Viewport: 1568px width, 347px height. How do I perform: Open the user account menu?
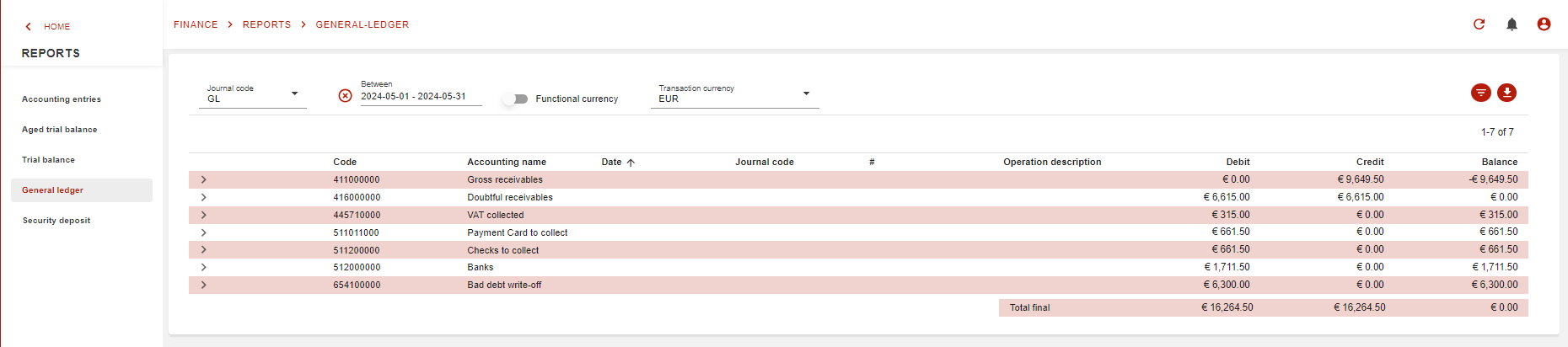1544,24
